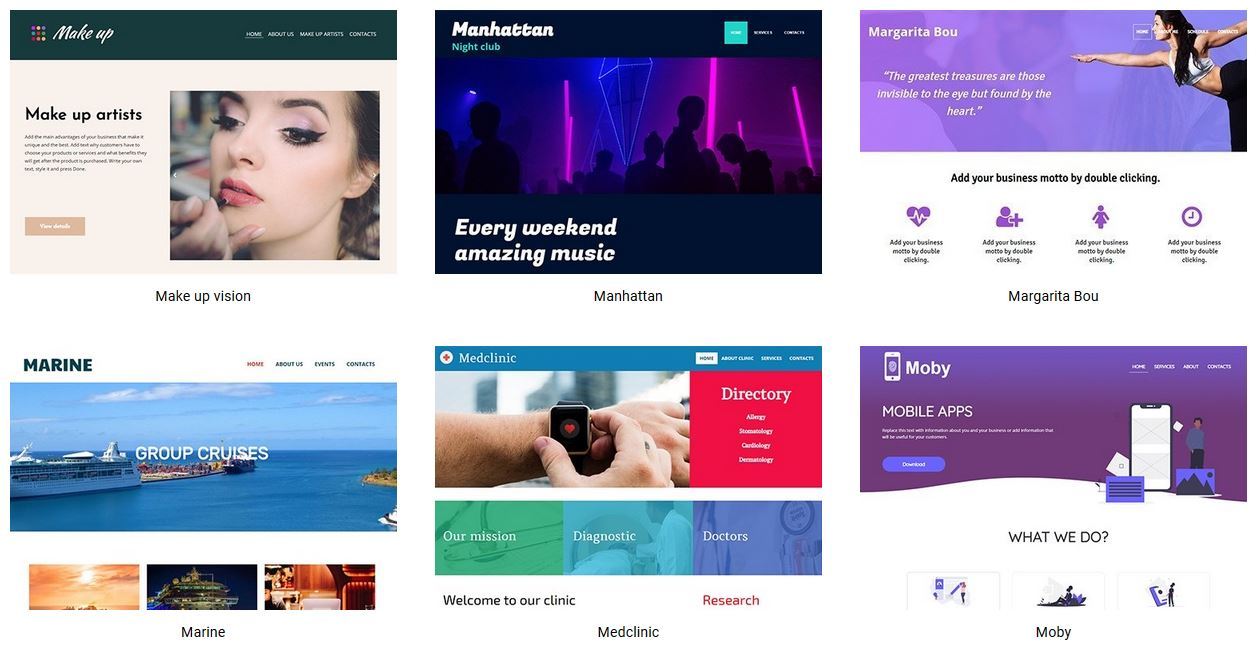Click the right arrow on makeup photo slider
The image size is (1257, 653).
pyautogui.click(x=375, y=176)
